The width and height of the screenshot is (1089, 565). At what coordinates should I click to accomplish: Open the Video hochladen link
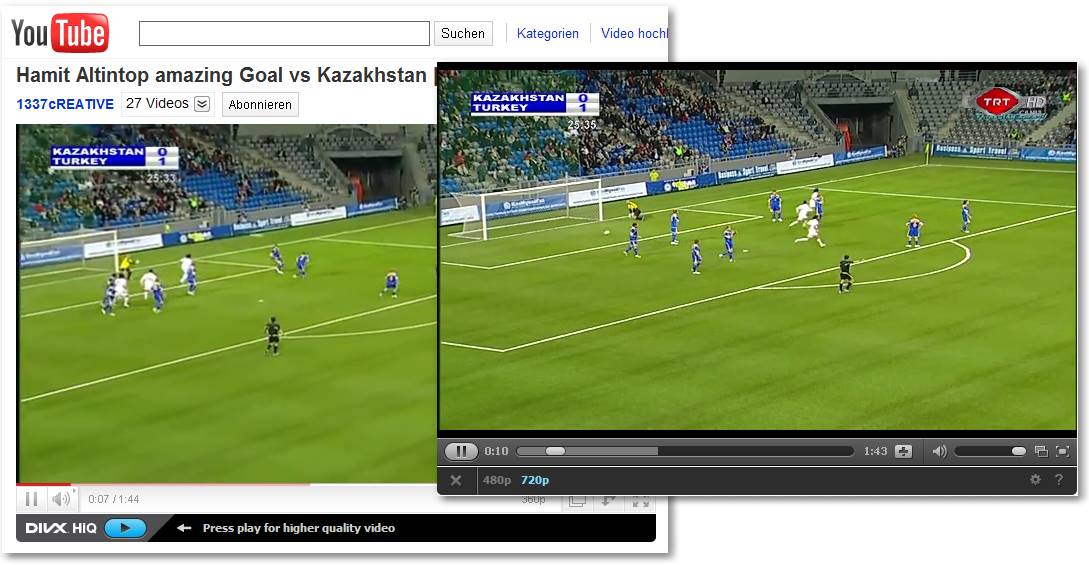[x=633, y=33]
